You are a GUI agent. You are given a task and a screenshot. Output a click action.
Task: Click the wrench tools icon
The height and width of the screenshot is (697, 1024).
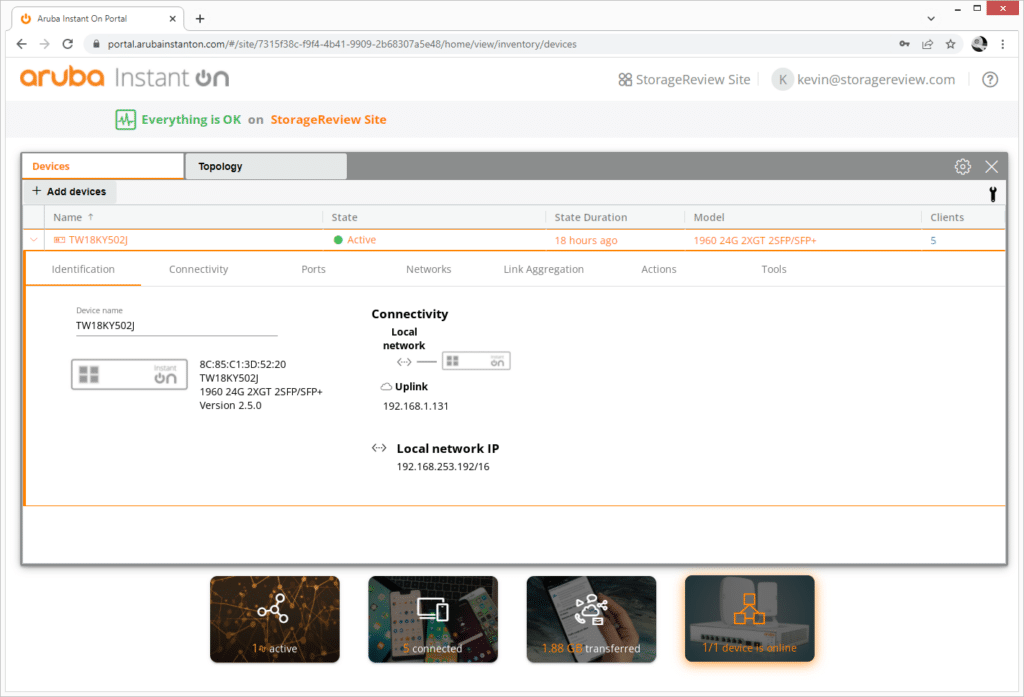click(x=993, y=193)
